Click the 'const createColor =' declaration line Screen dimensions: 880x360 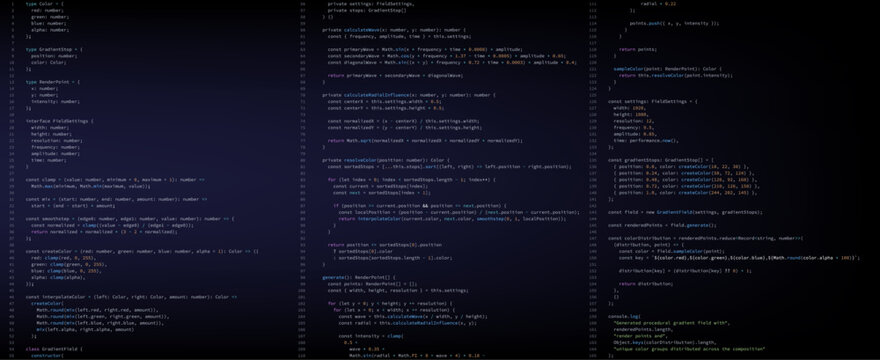coord(142,251)
